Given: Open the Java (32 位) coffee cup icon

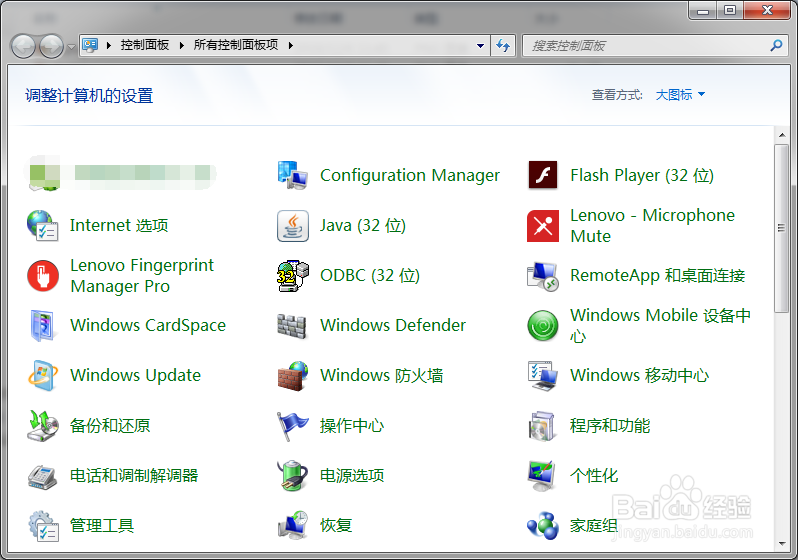Looking at the screenshot, I should tap(293, 226).
